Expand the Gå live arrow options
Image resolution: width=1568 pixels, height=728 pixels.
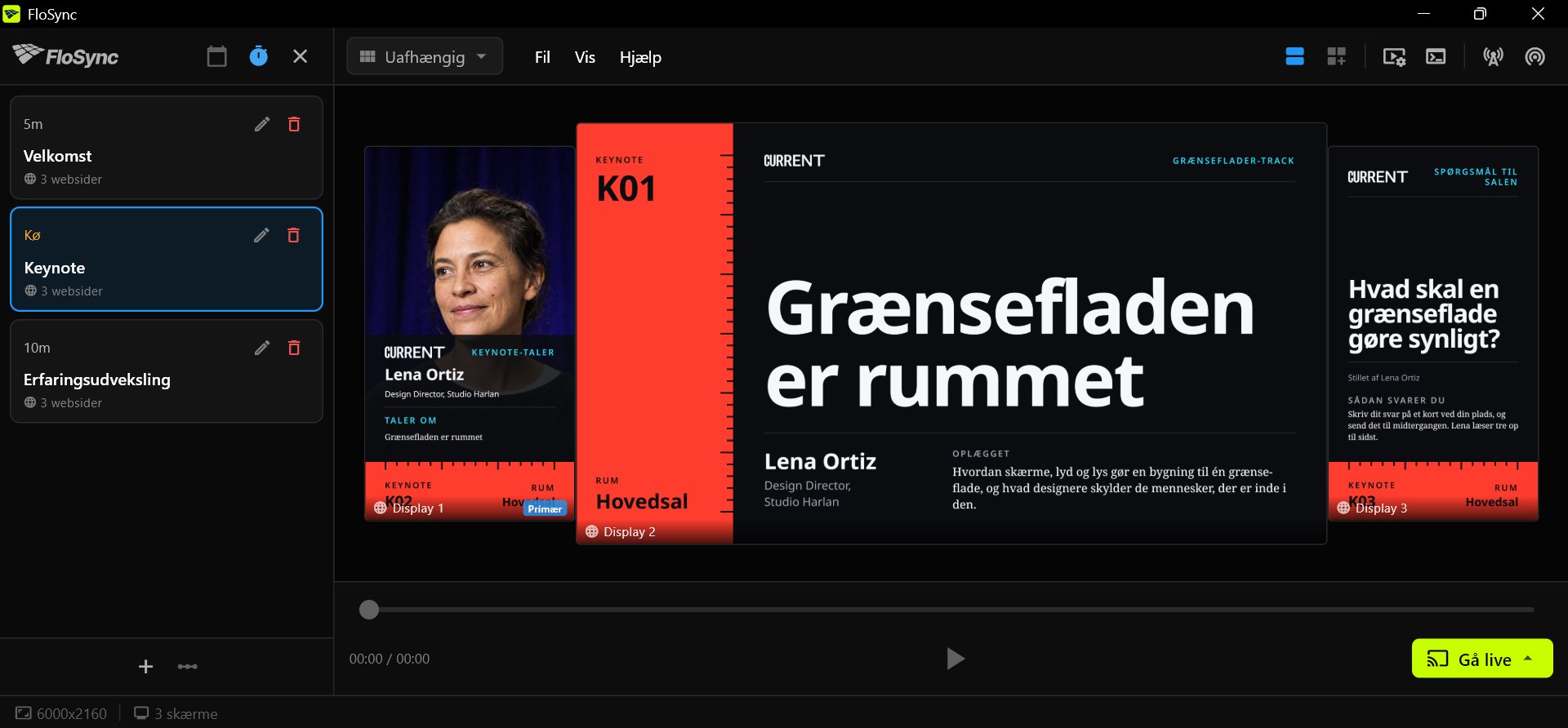(1528, 658)
